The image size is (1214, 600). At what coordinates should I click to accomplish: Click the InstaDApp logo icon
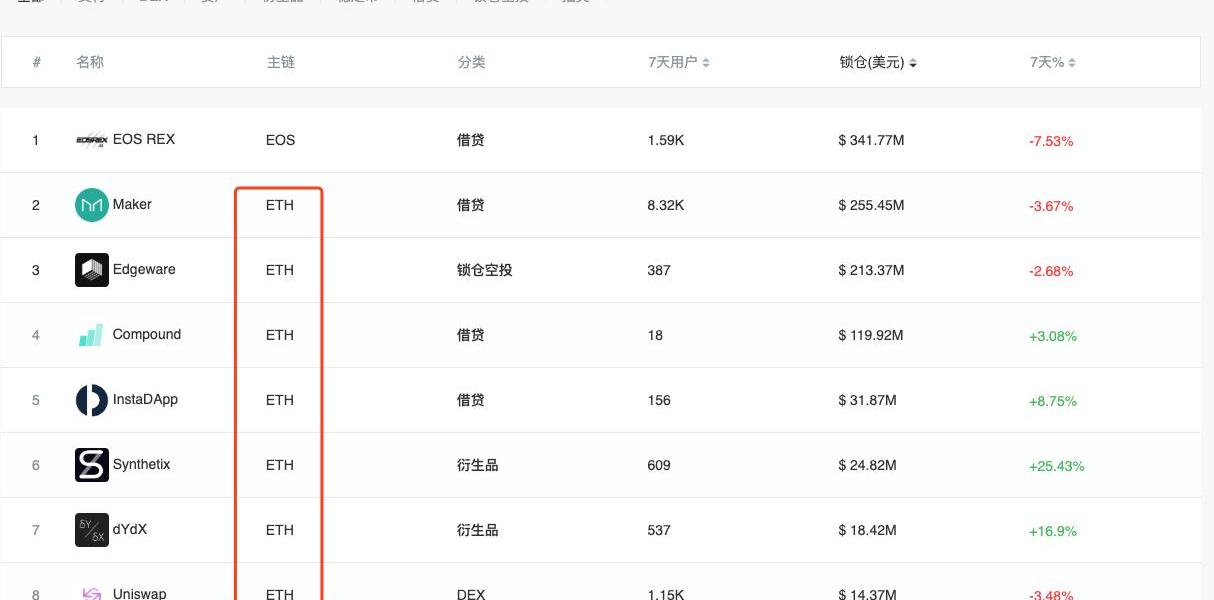[92, 400]
